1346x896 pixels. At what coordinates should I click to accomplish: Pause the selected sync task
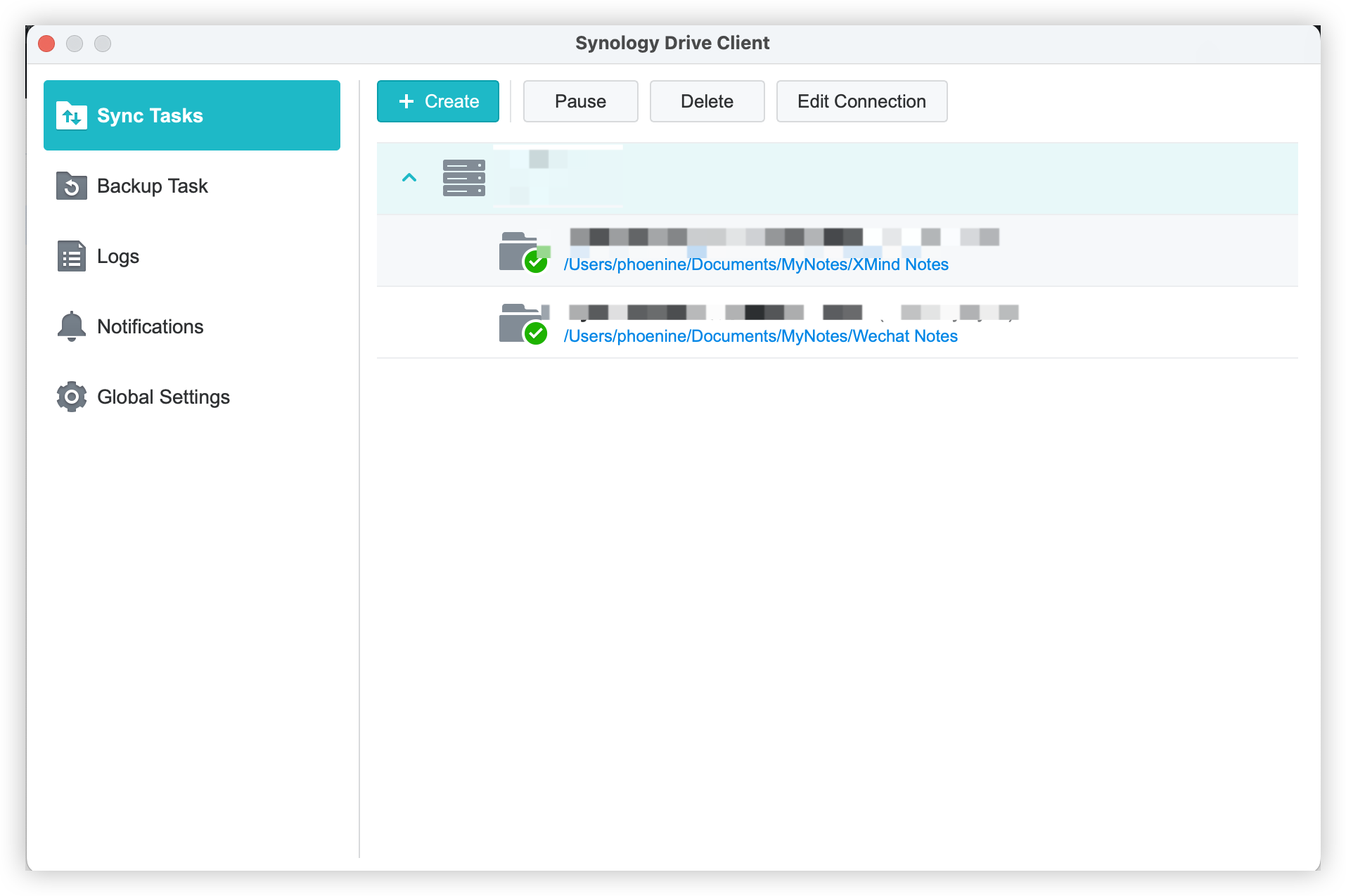coord(580,101)
